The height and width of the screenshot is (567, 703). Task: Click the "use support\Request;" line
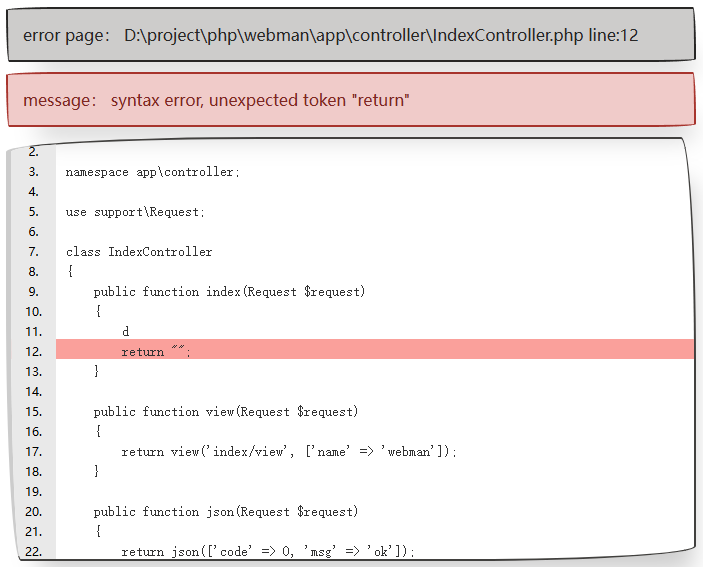point(135,211)
